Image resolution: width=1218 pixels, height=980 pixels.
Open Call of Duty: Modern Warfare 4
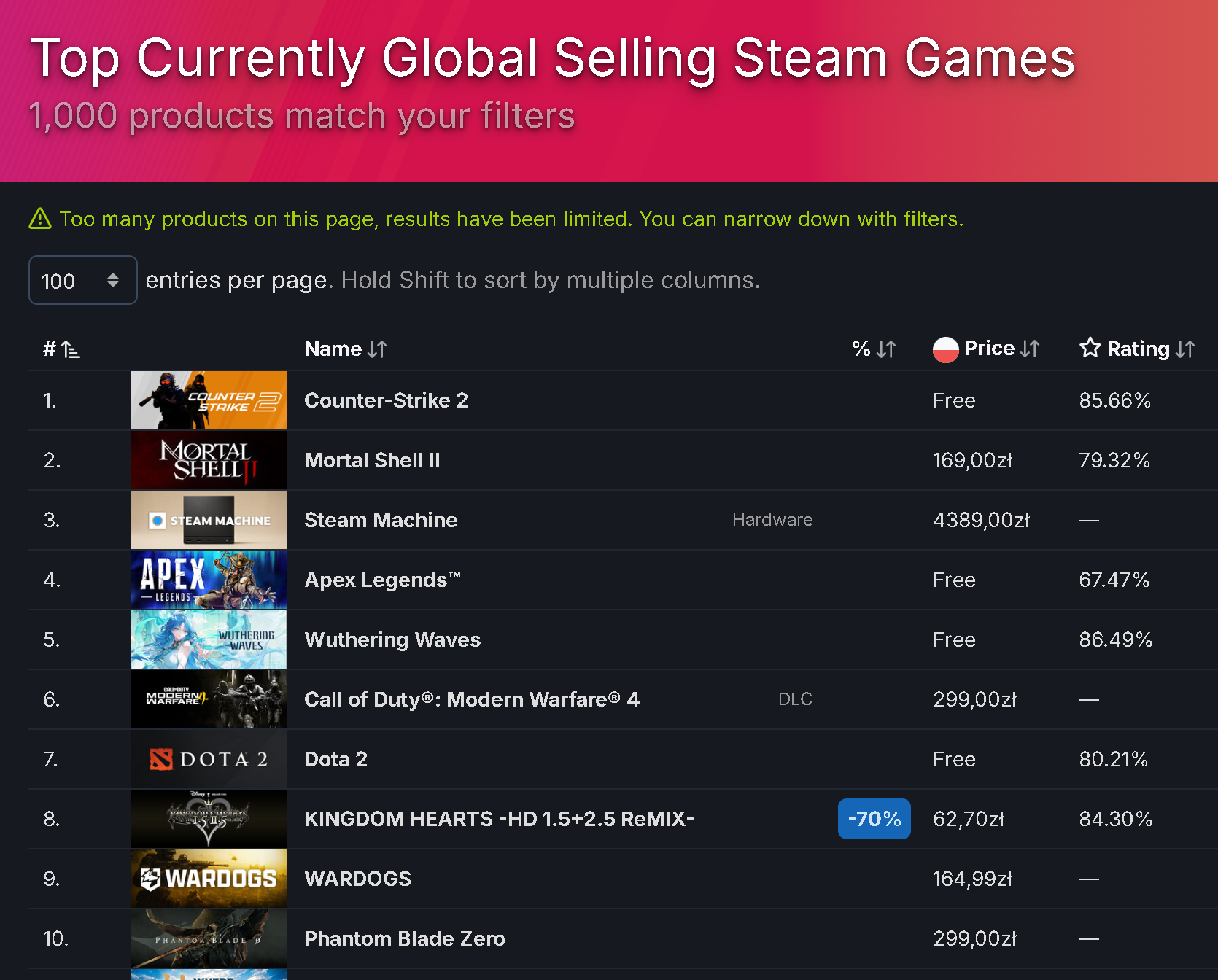[x=472, y=699]
